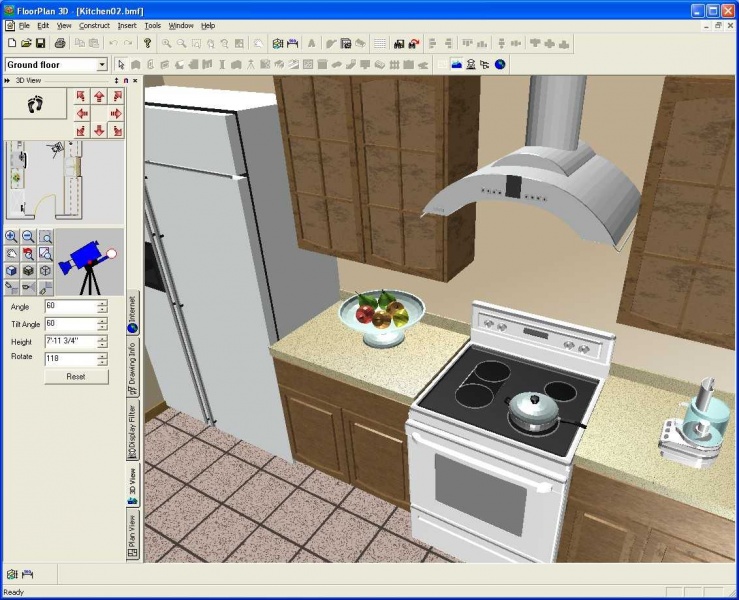This screenshot has height=600, width=739.
Task: Click the blue globe icon in second toolbar
Action: pos(500,65)
